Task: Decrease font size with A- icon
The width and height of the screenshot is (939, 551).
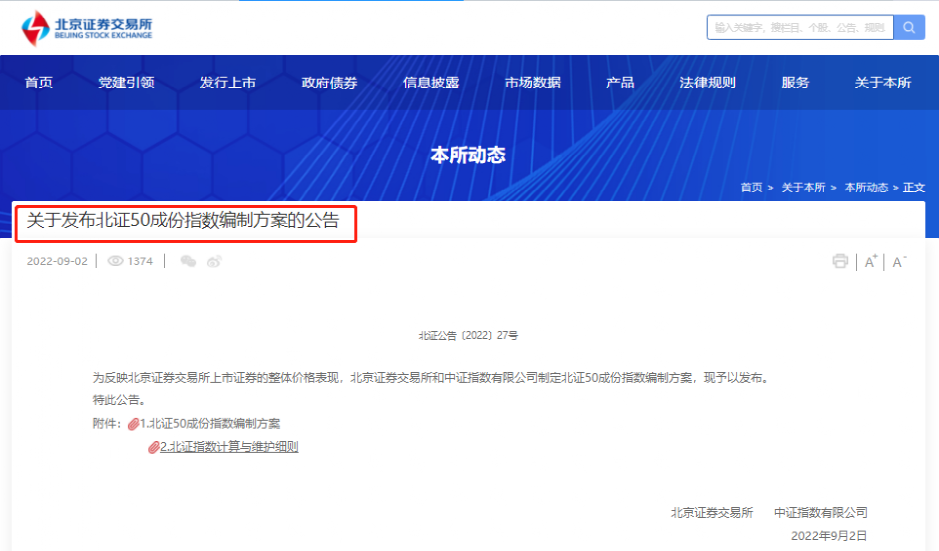Action: coord(899,261)
